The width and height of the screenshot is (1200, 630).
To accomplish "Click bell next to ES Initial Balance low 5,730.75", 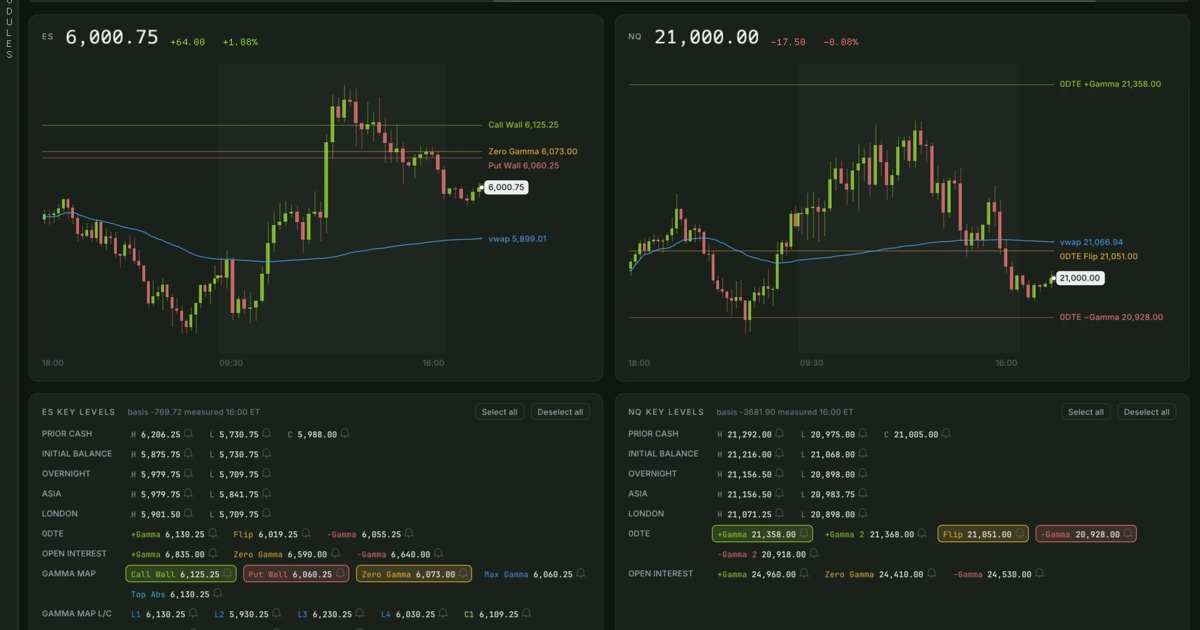I will pos(266,454).
